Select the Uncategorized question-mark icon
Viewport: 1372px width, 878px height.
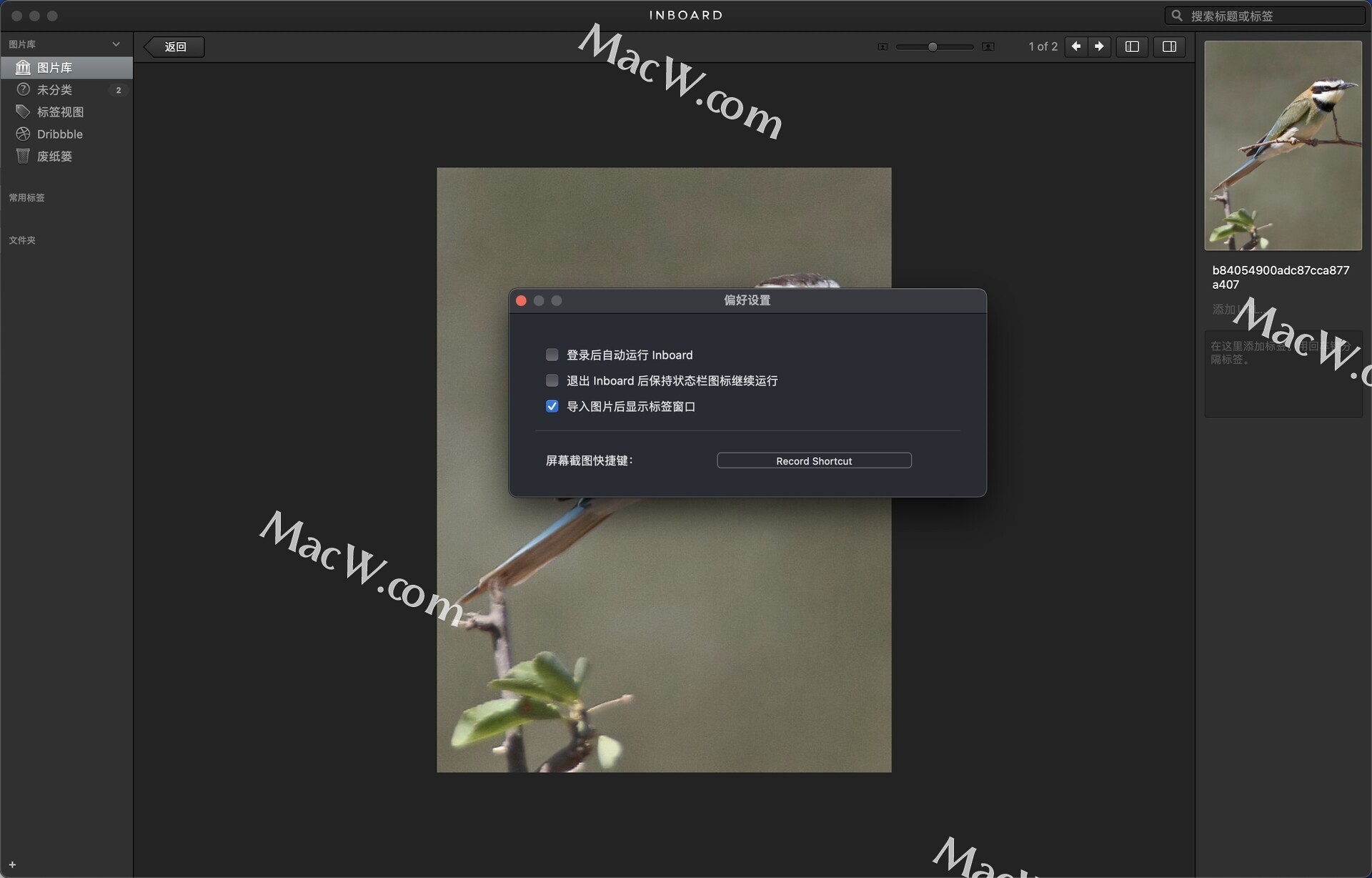23,89
